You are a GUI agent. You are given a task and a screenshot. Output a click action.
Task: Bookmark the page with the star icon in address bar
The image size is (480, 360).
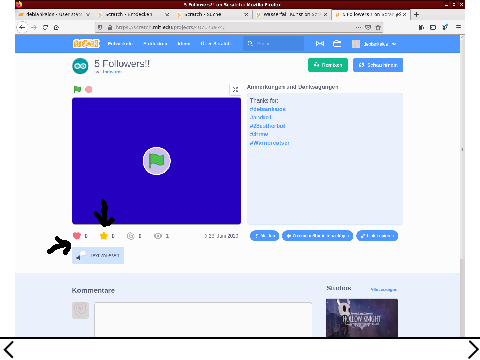pos(378,27)
